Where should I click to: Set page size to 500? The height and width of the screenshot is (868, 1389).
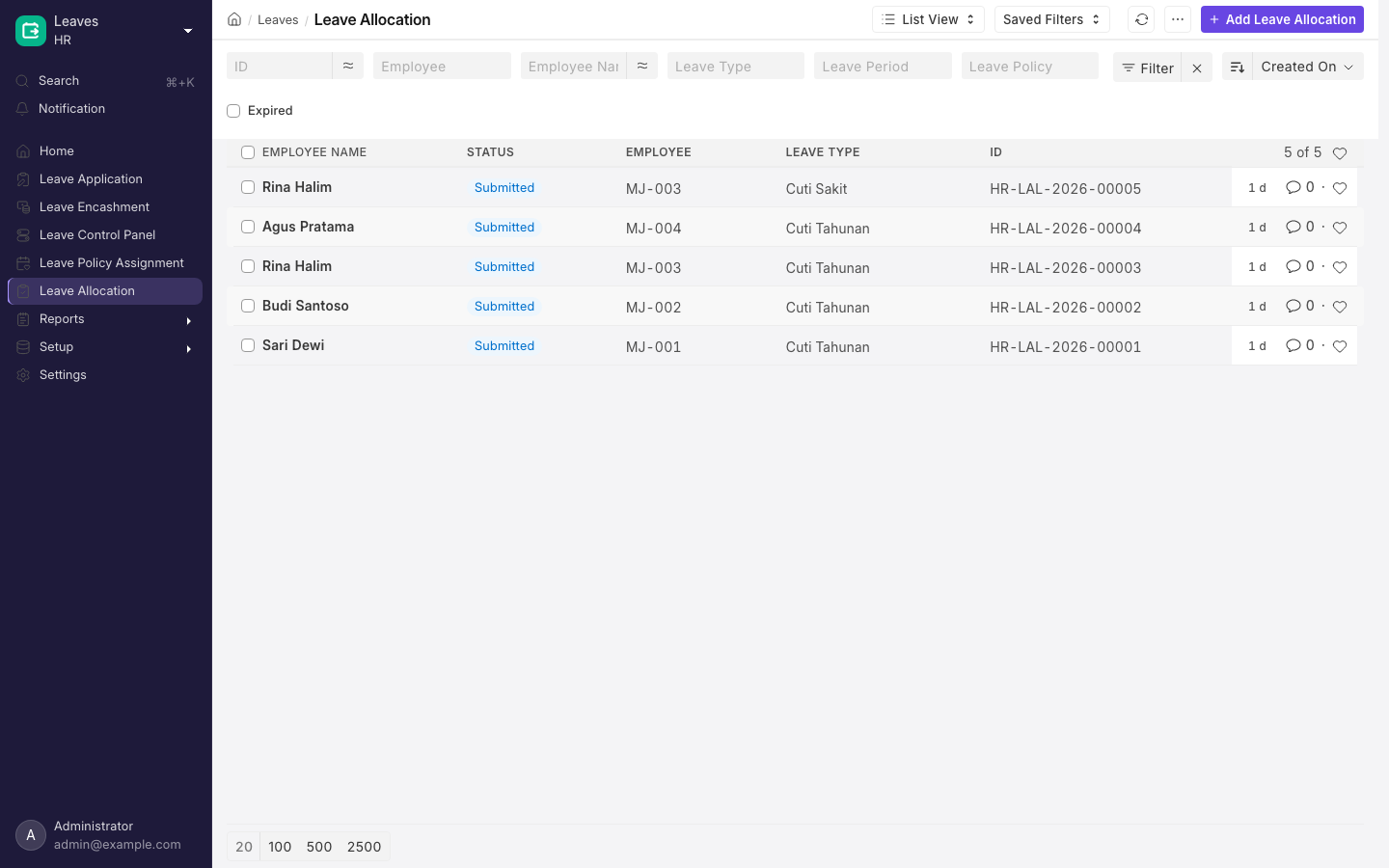pos(319,847)
